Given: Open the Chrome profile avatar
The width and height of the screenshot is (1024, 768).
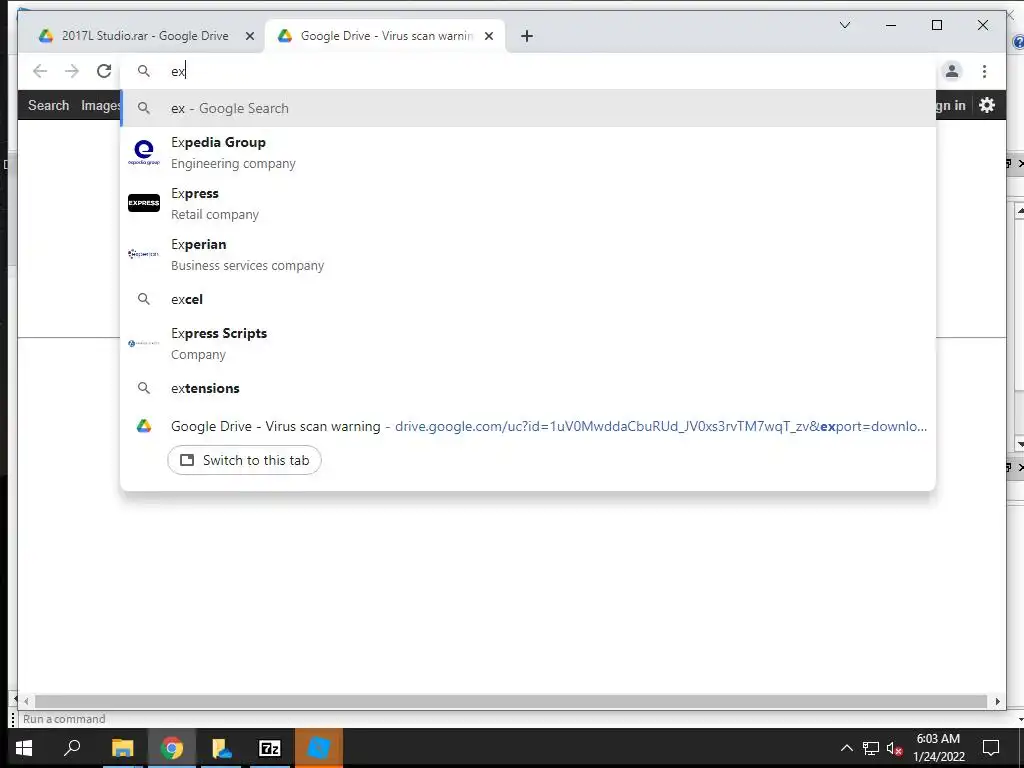Looking at the screenshot, I should (952, 71).
